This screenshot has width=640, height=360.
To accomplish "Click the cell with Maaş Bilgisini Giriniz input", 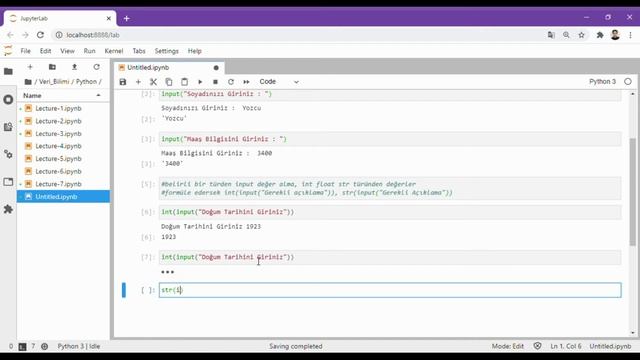I will tap(390, 139).
